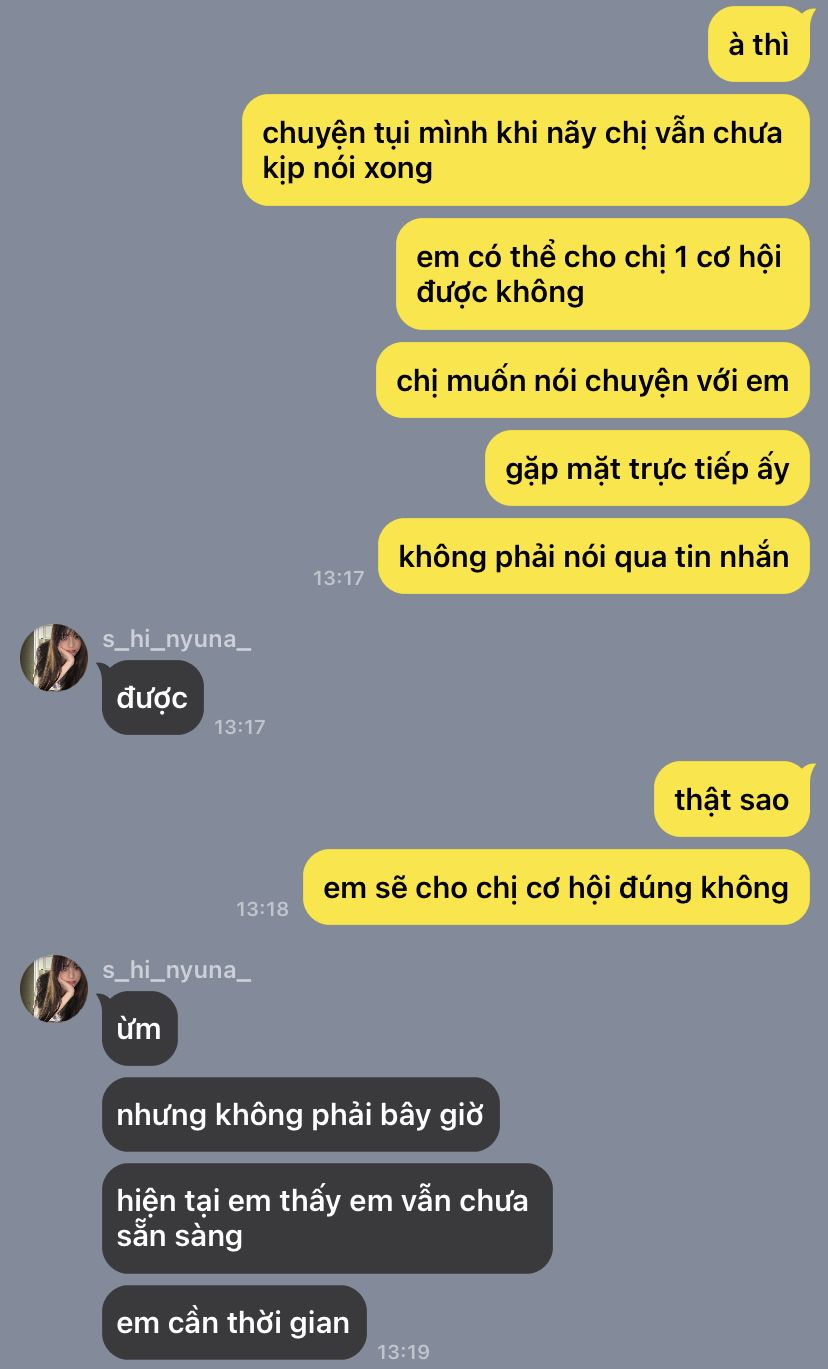Open s_hi_nyuna_ username above "được"
This screenshot has width=828, height=1369.
[176, 639]
